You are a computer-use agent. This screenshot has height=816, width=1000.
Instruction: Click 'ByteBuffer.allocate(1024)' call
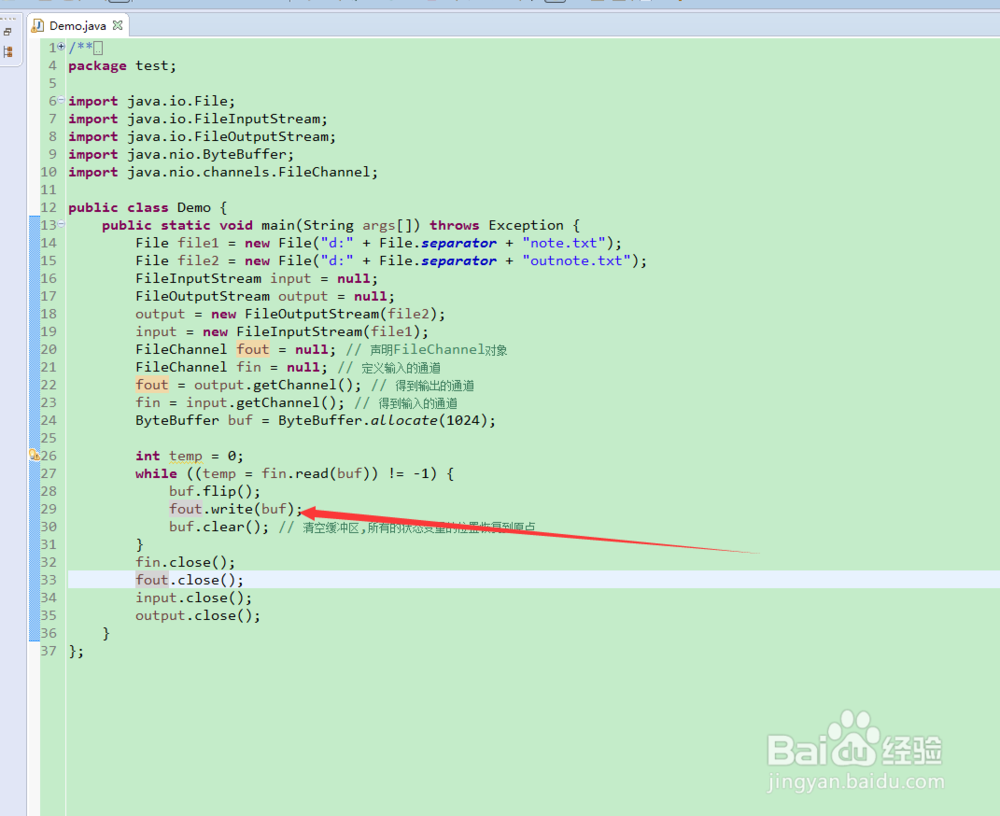click(382, 421)
